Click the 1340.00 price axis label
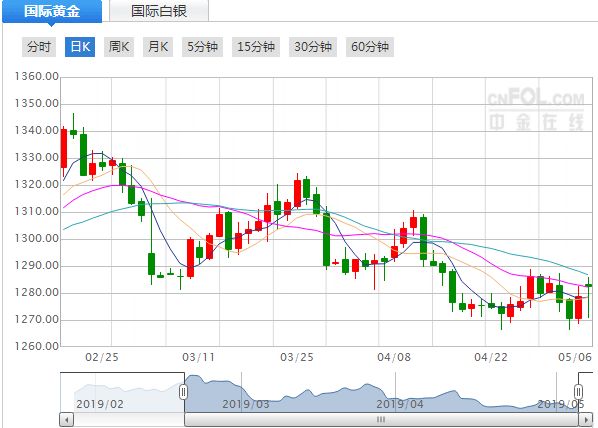 (x=37, y=130)
